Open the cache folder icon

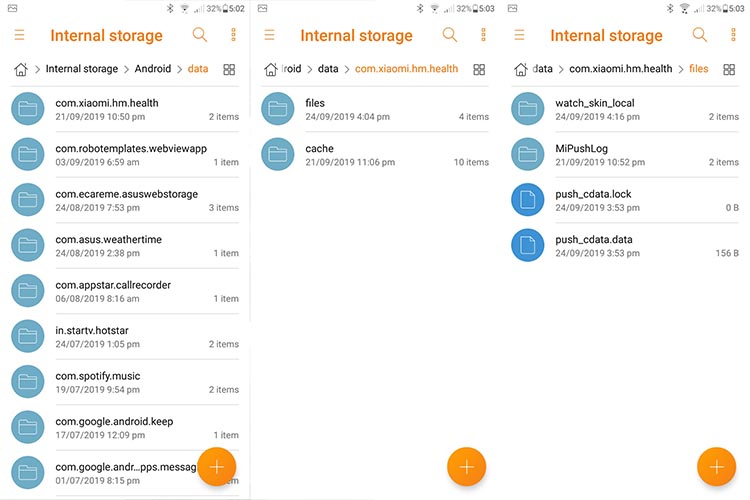(278, 154)
